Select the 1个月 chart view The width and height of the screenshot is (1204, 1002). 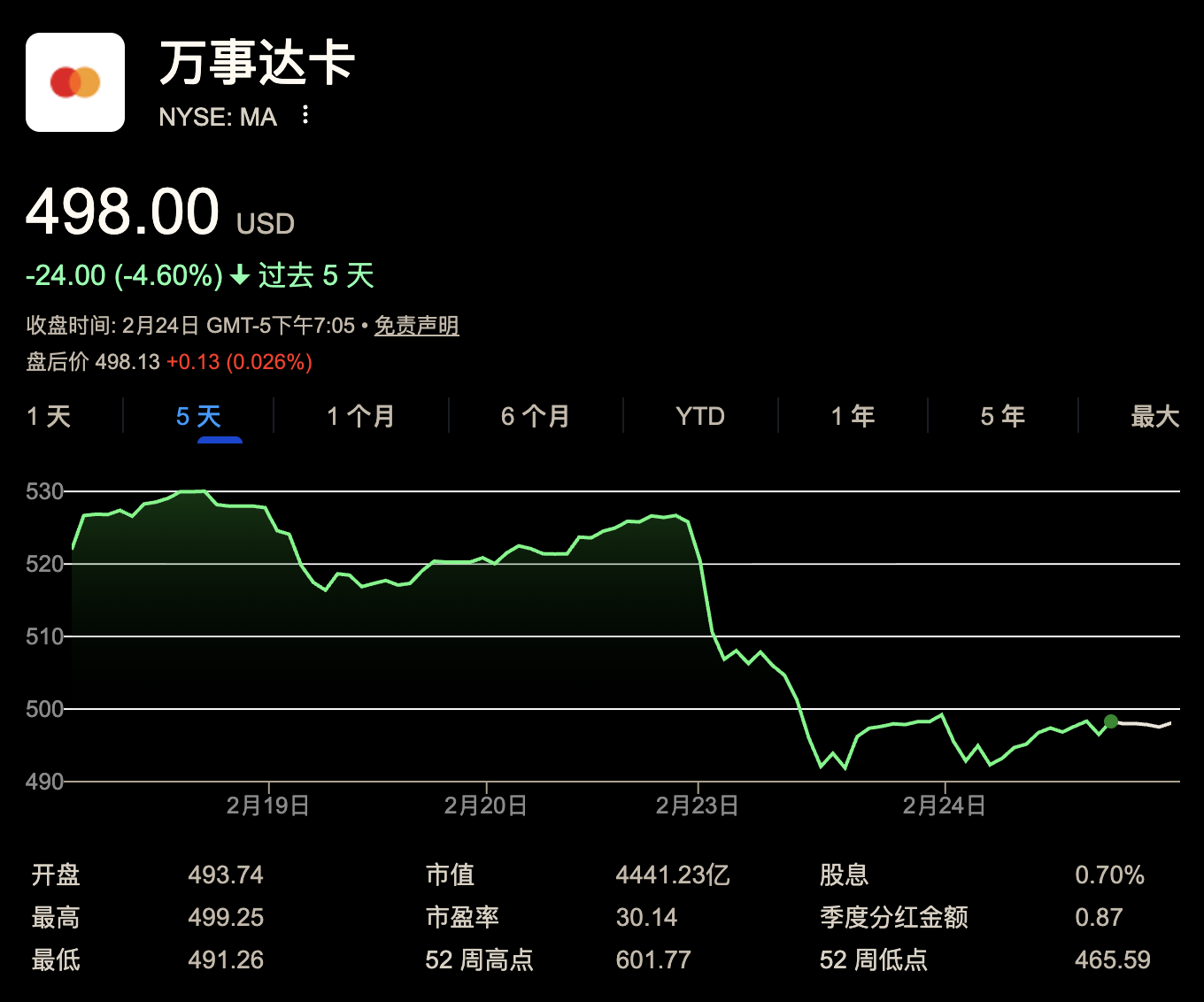[x=359, y=416]
